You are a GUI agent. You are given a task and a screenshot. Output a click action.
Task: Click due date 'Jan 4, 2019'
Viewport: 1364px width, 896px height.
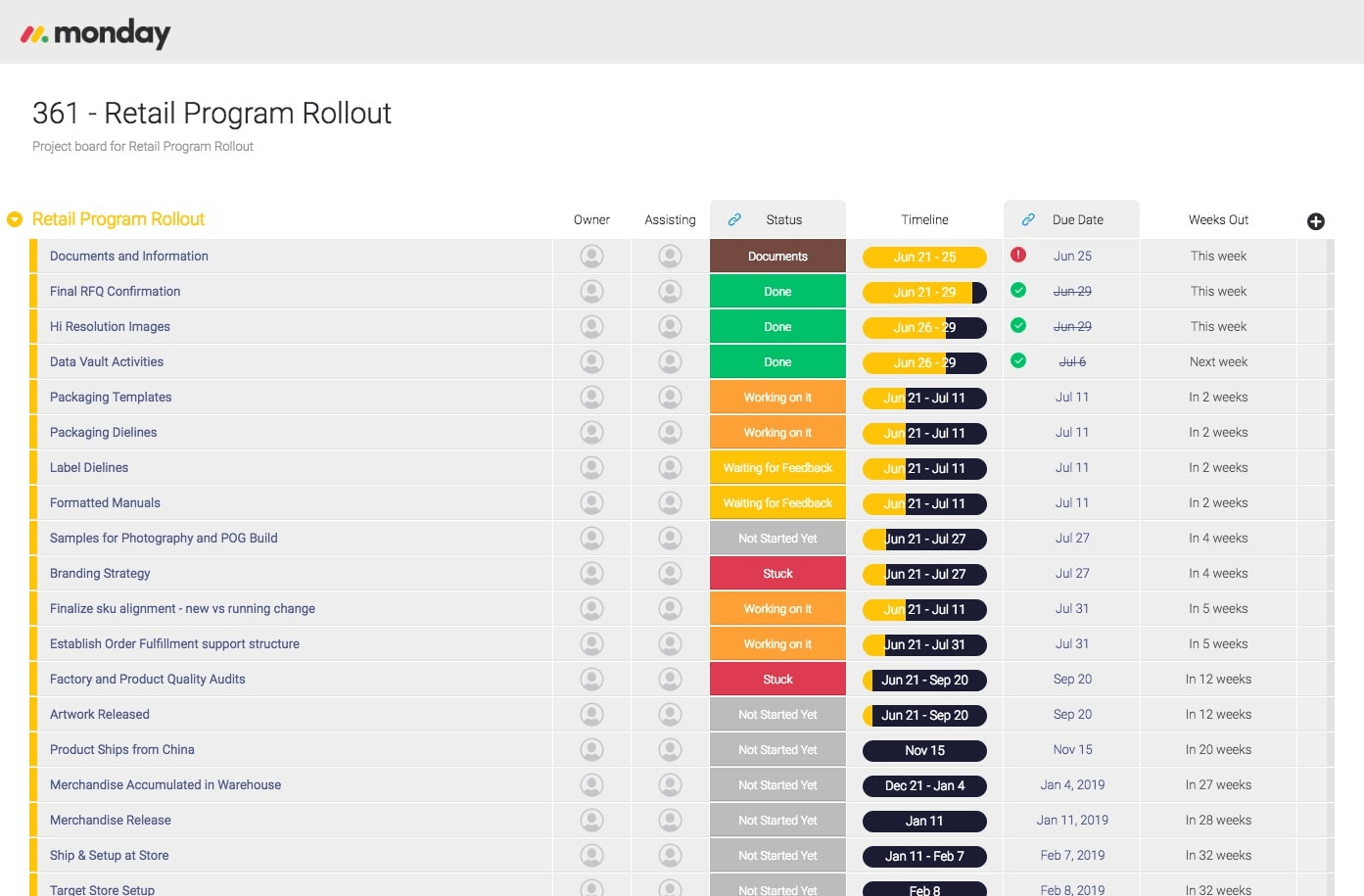coord(1072,784)
